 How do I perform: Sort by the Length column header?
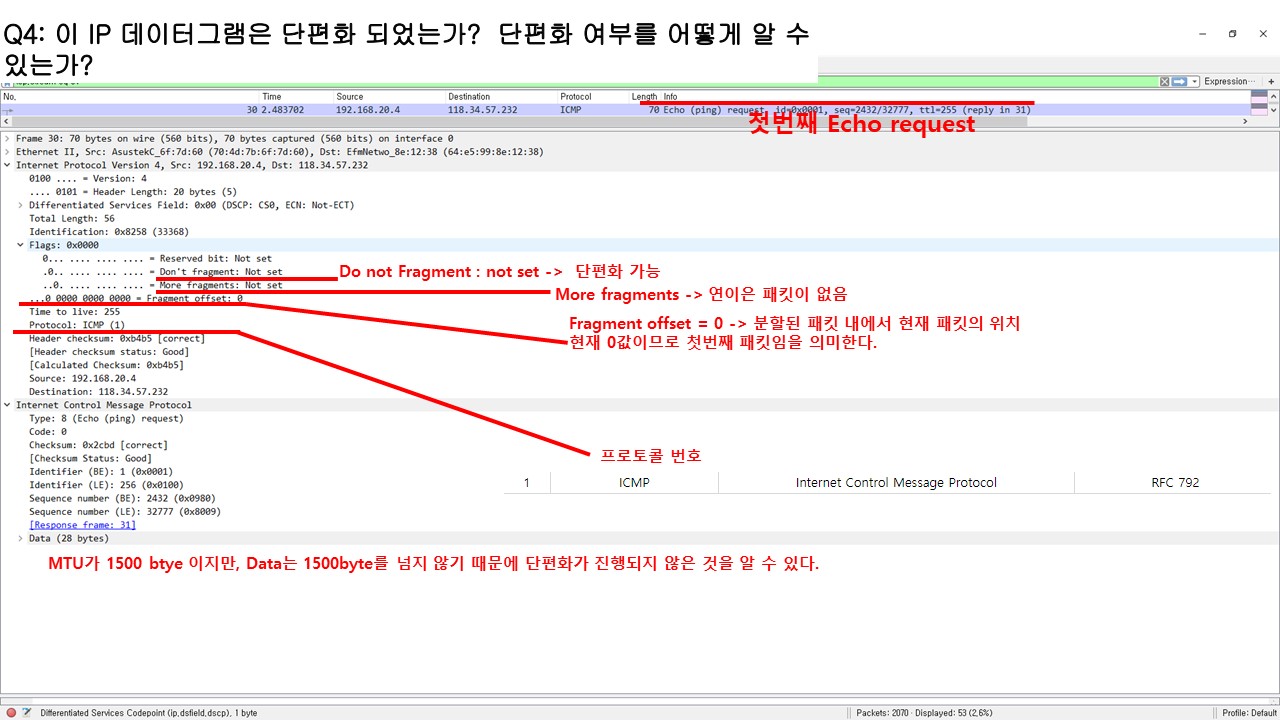pyautogui.click(x=645, y=97)
